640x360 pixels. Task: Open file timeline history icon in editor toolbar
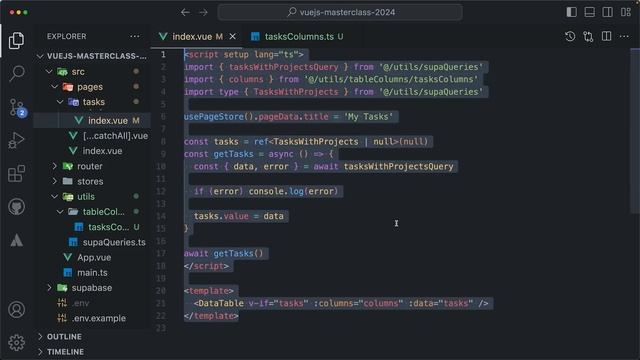pos(570,37)
